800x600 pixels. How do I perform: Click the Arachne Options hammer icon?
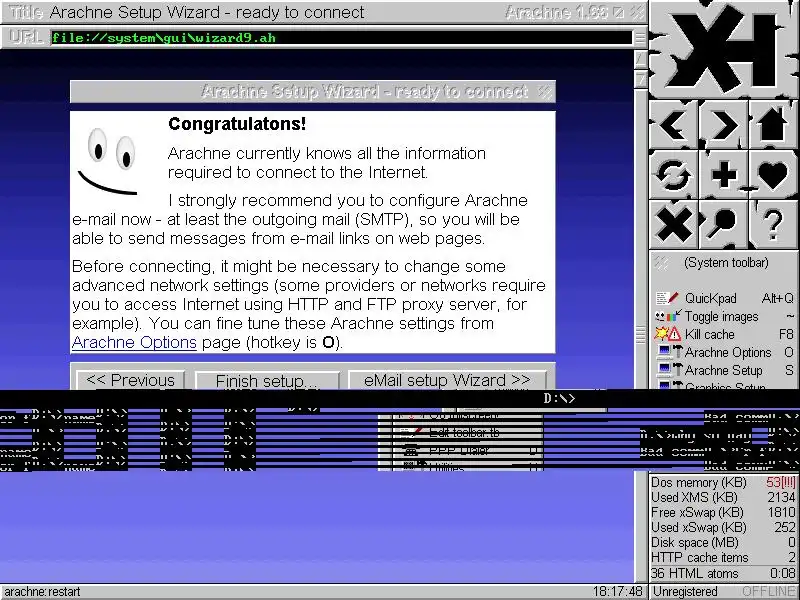tap(670, 352)
